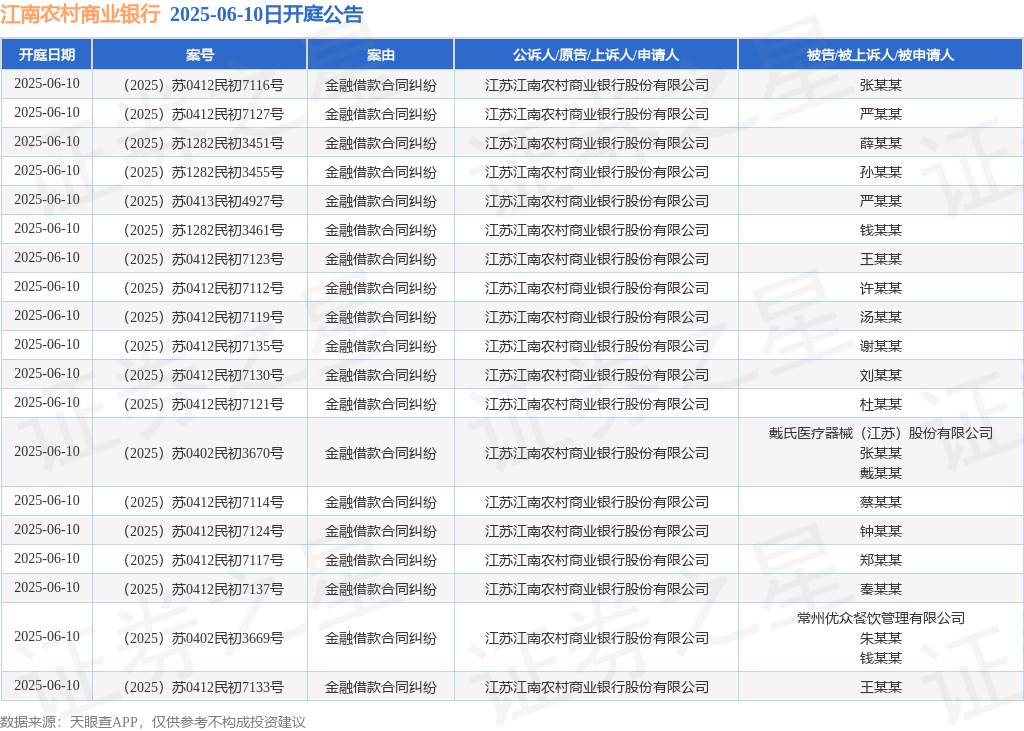
Task: Click the 公诉人/原告/上诉人/申请人 column header
Action: click(596, 55)
